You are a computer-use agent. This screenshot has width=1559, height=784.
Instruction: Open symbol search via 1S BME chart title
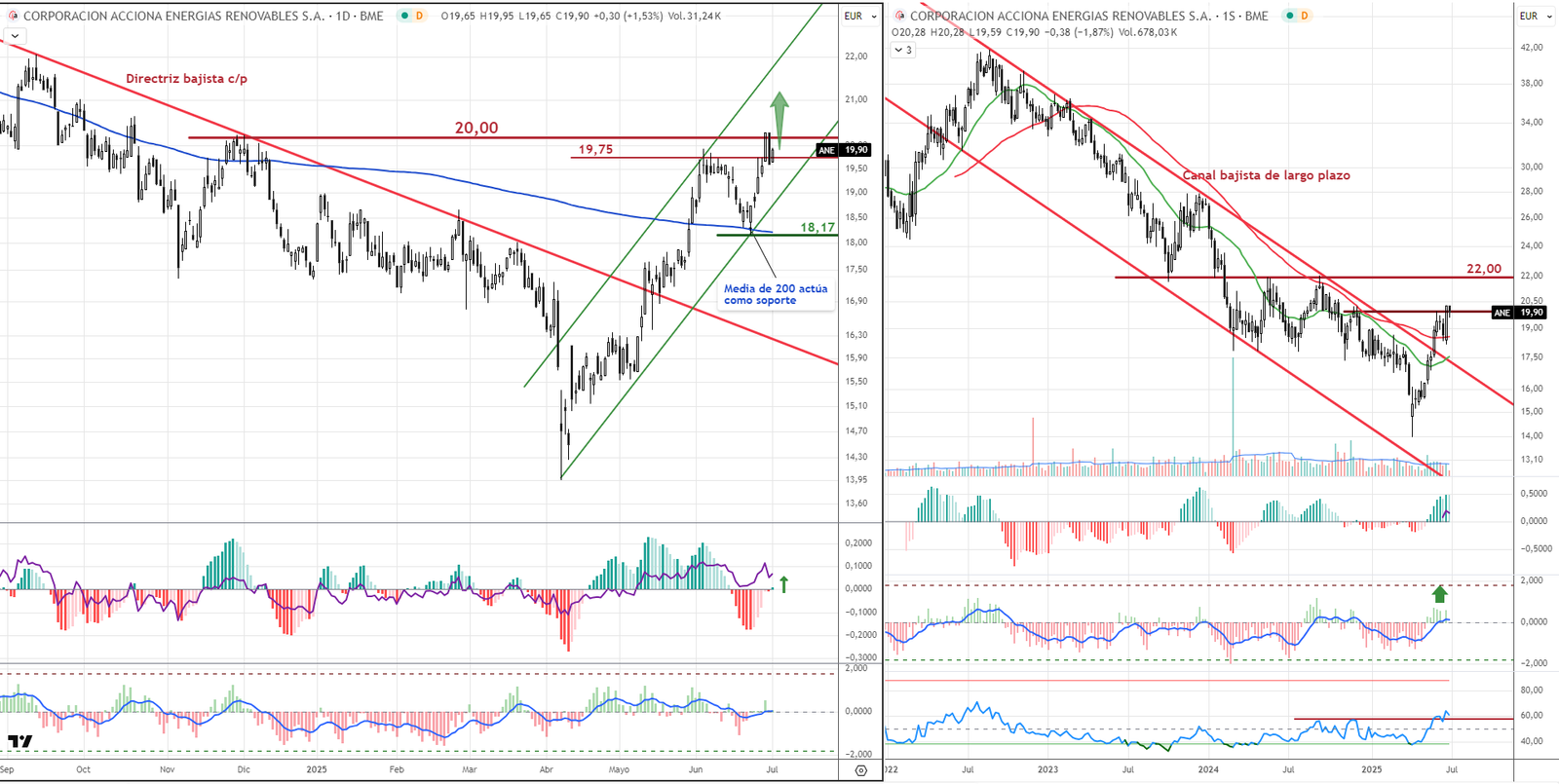[1089, 16]
